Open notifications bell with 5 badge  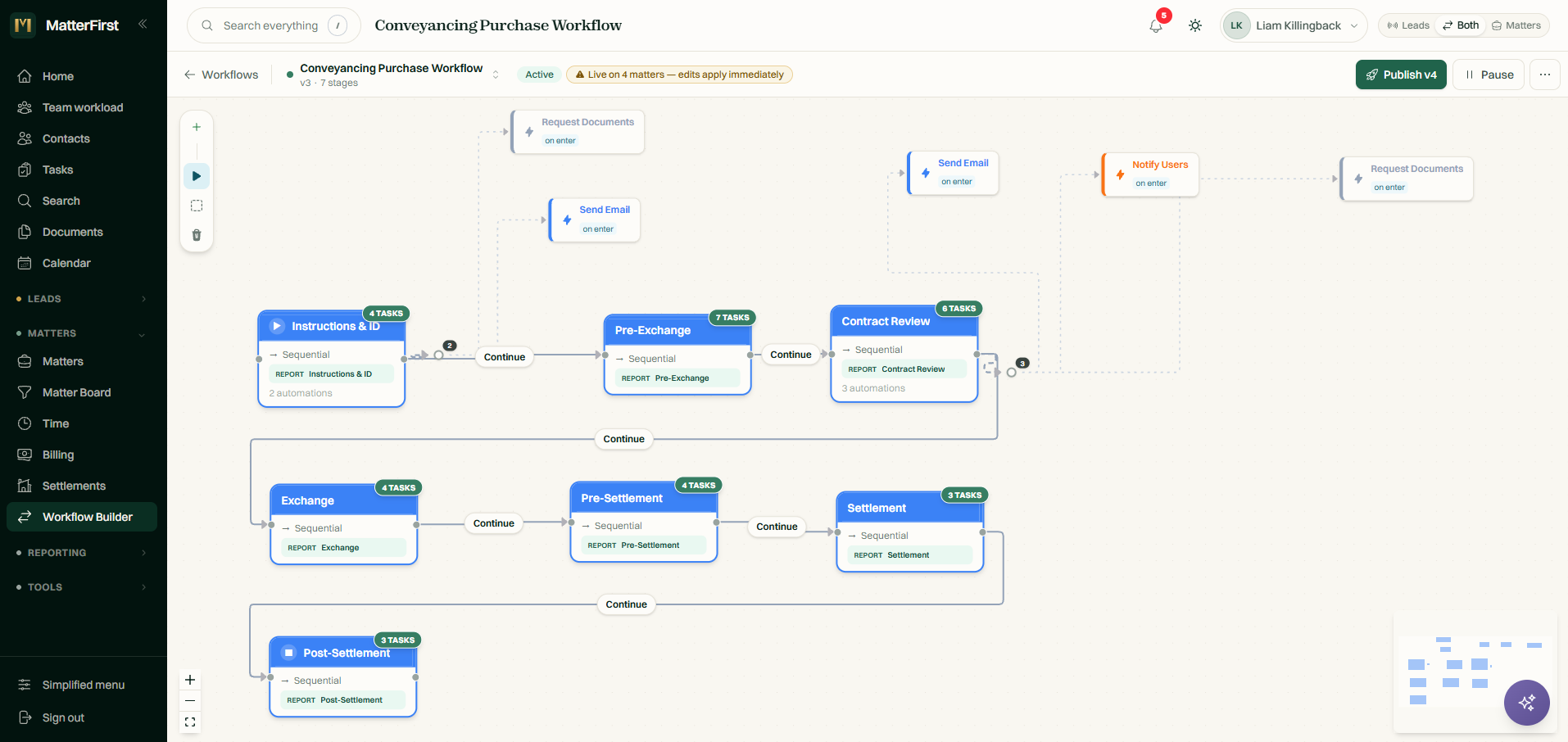[x=1156, y=25]
